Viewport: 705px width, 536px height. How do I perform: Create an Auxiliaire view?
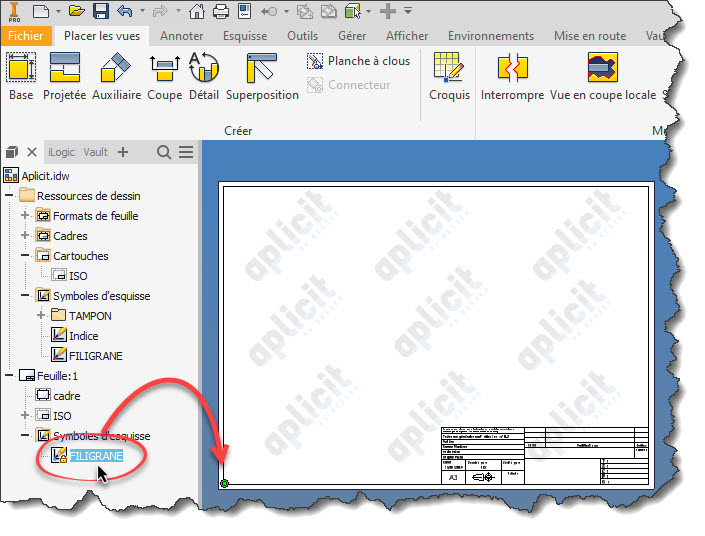tap(116, 77)
